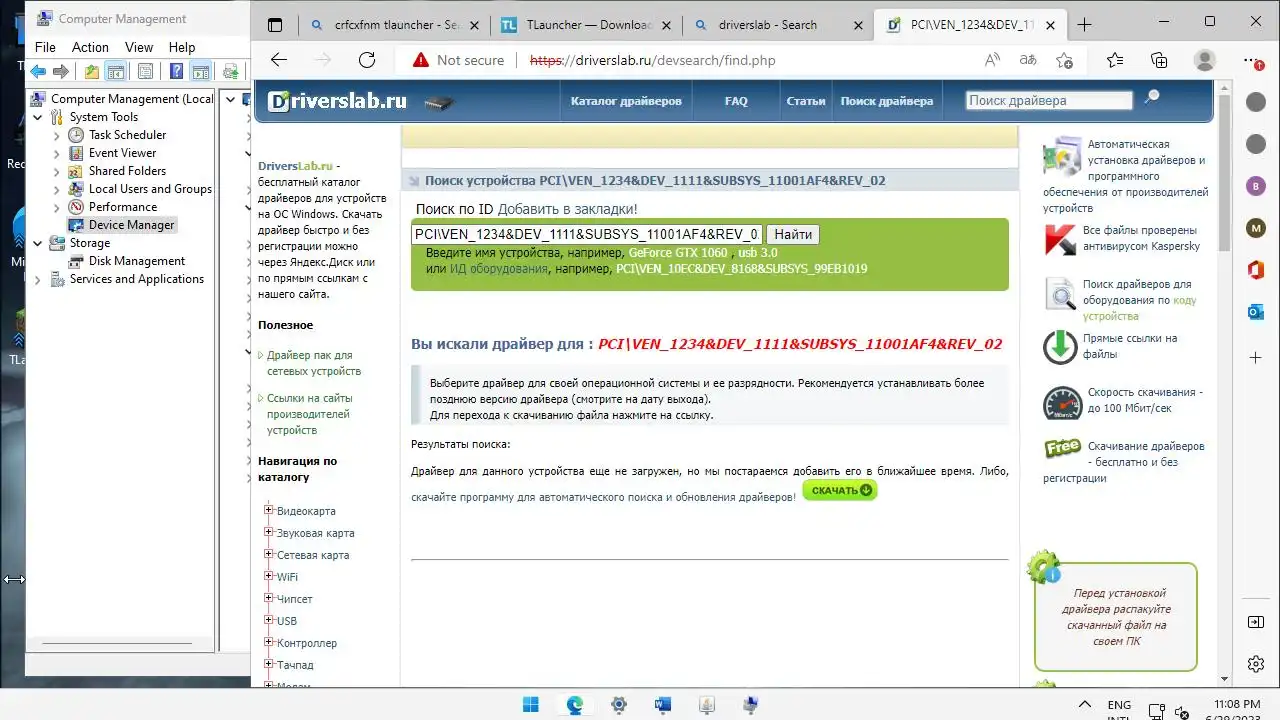
Task: Open the View menu
Action: pyautogui.click(x=139, y=47)
